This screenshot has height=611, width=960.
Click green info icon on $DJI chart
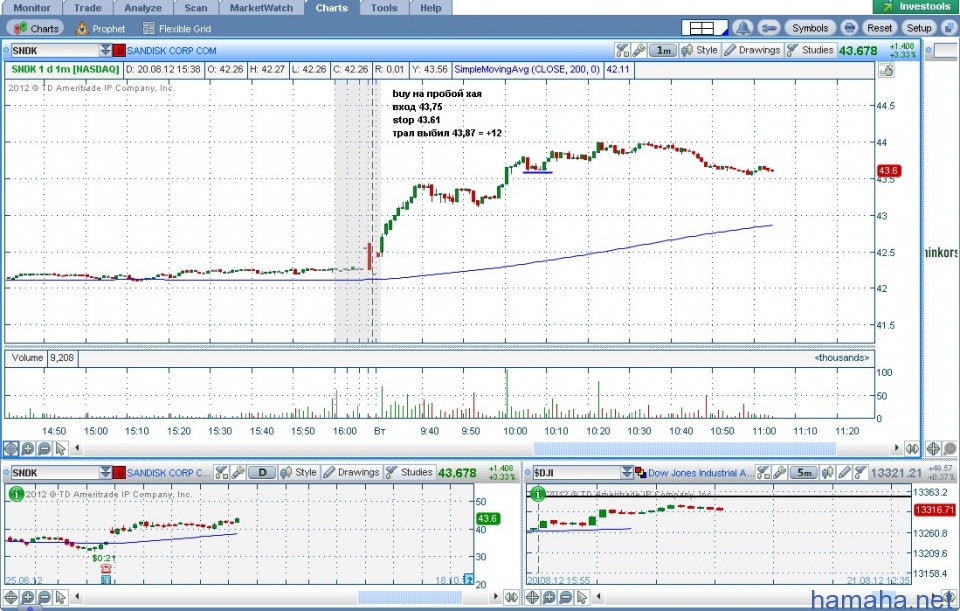pos(538,493)
